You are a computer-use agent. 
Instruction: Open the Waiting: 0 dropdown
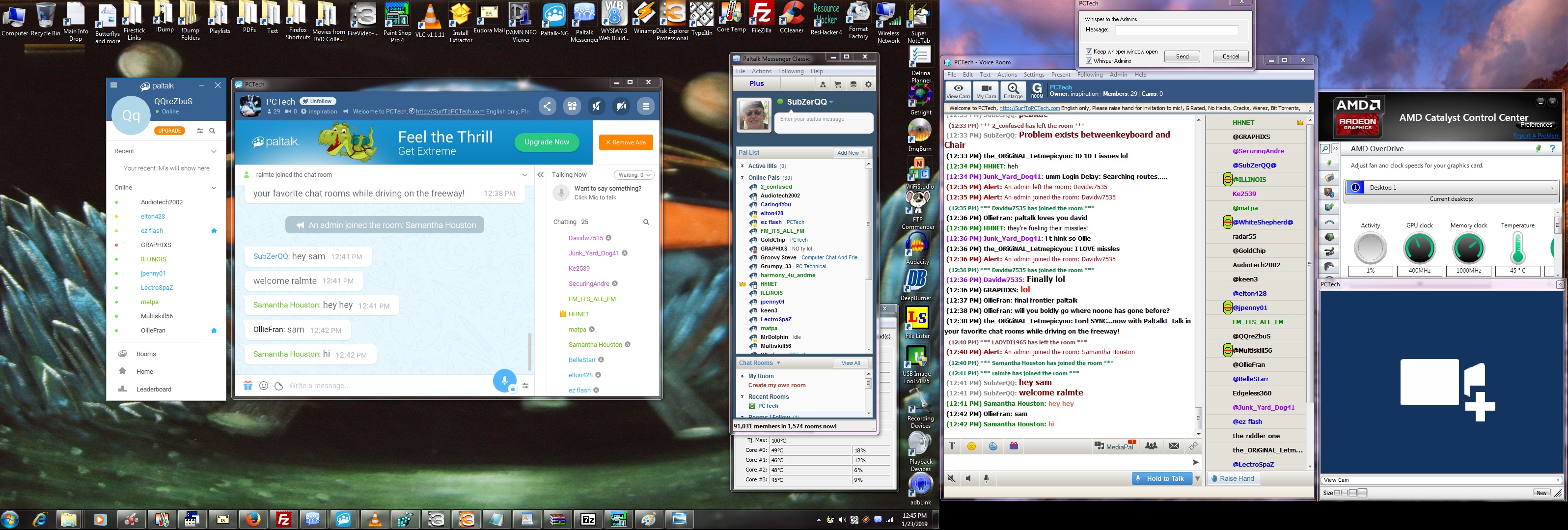click(633, 175)
